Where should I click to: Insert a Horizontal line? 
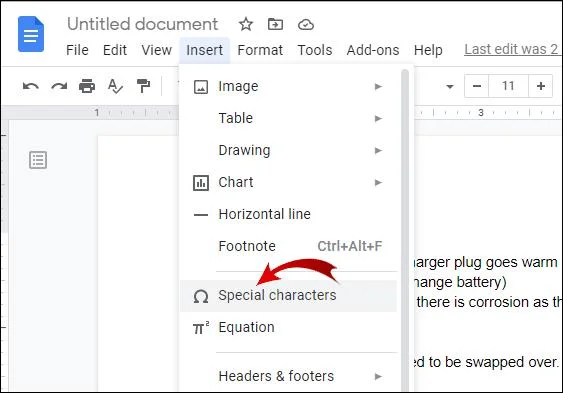click(x=288, y=214)
